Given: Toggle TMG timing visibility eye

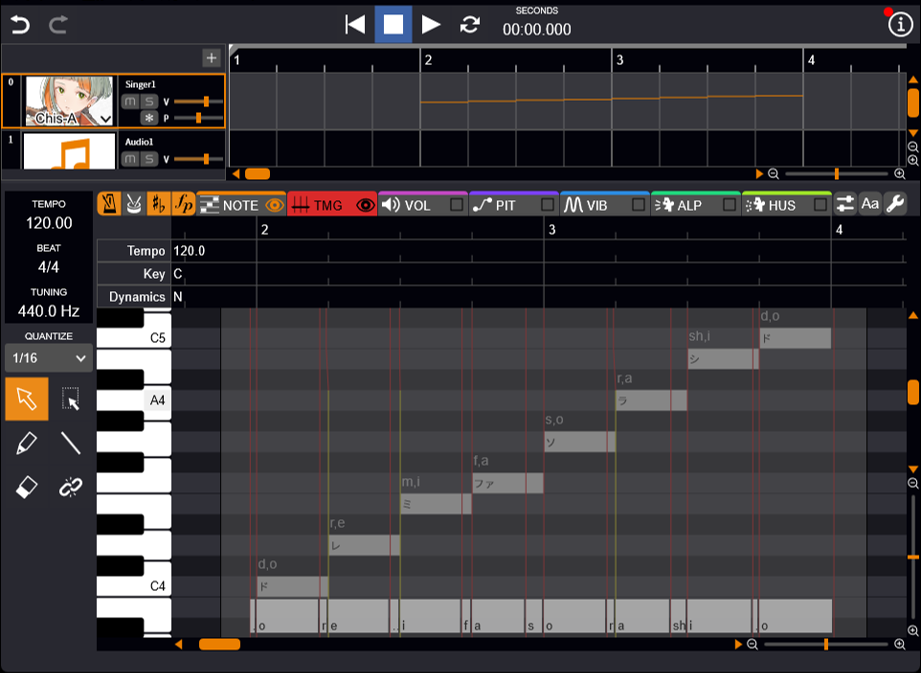Looking at the screenshot, I should pyautogui.click(x=365, y=205).
